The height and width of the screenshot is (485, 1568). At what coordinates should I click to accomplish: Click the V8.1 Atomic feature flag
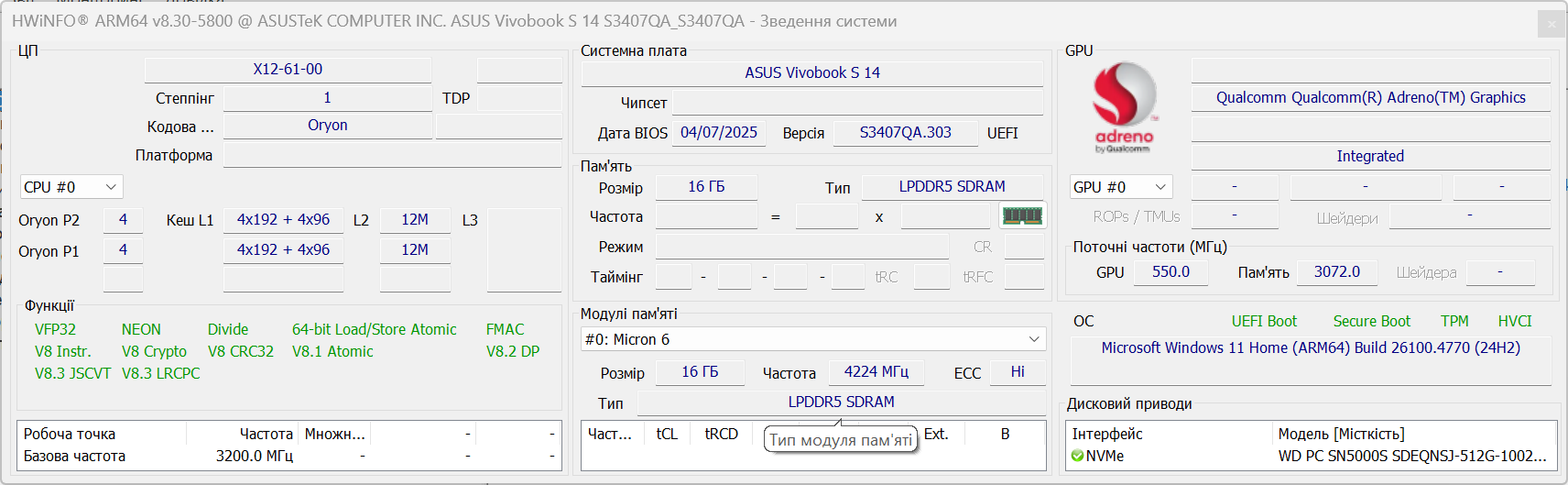tap(332, 351)
